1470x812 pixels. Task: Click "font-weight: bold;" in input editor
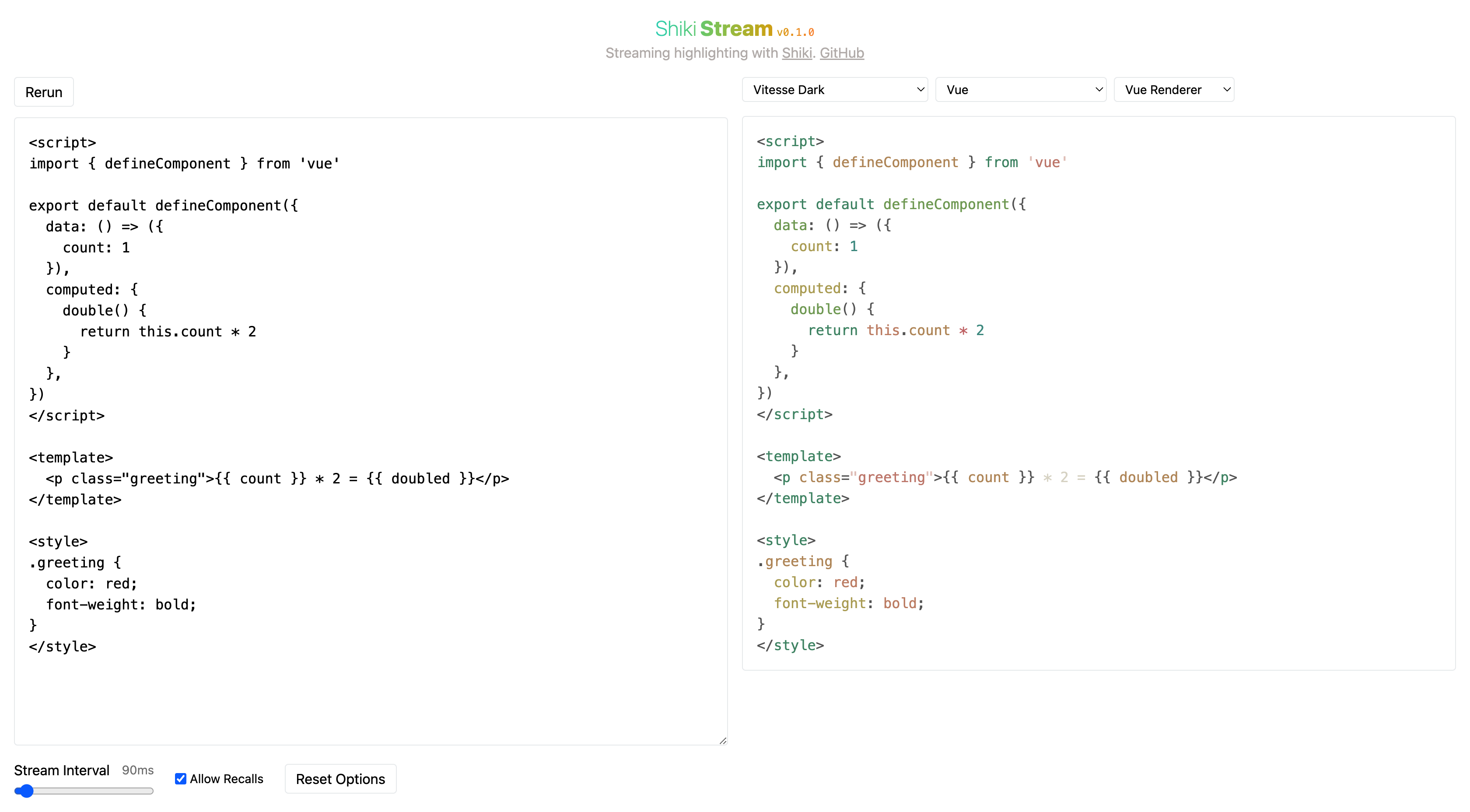pyautogui.click(x=121, y=604)
